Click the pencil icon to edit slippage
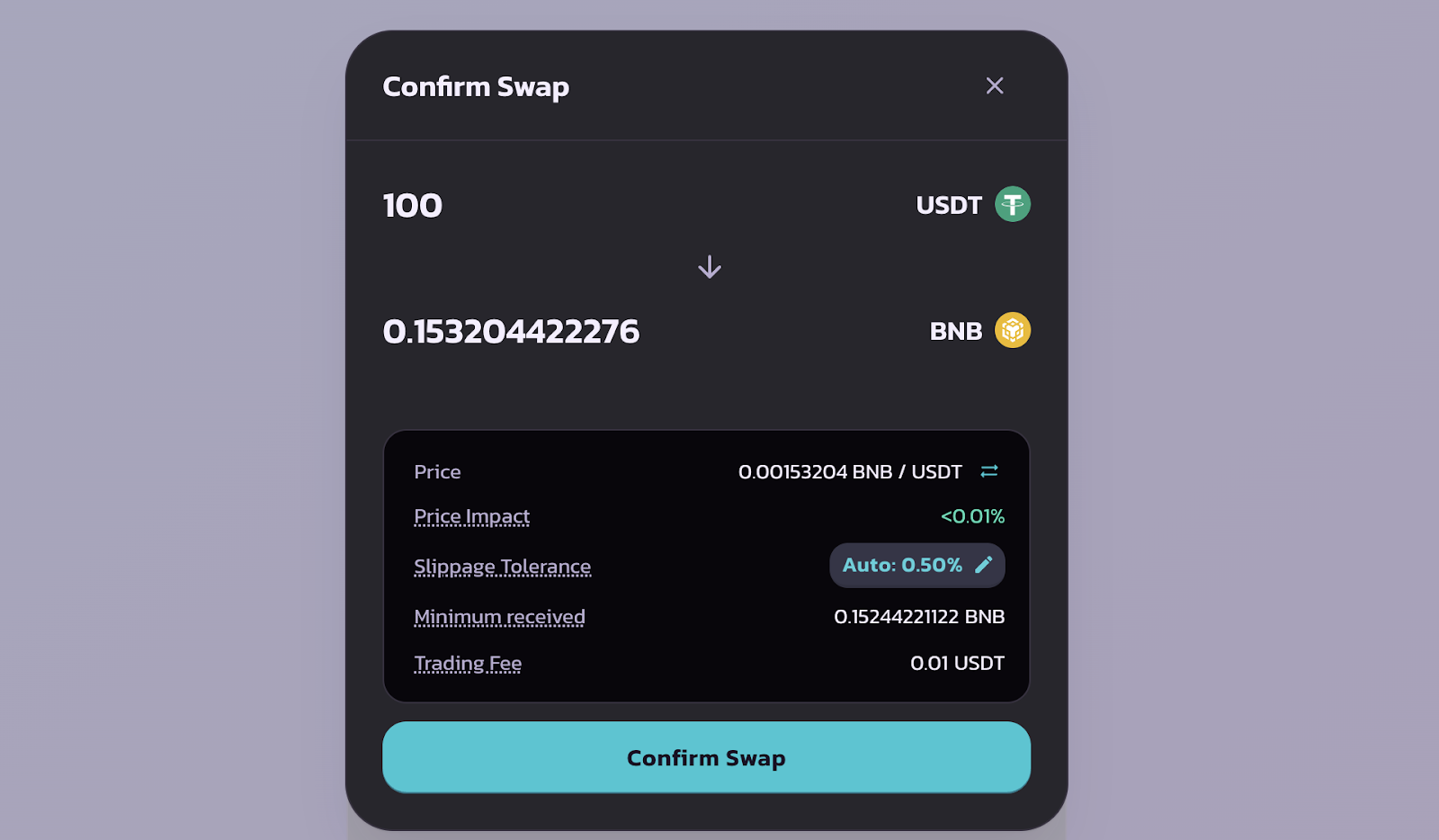Image resolution: width=1439 pixels, height=840 pixels. click(984, 565)
